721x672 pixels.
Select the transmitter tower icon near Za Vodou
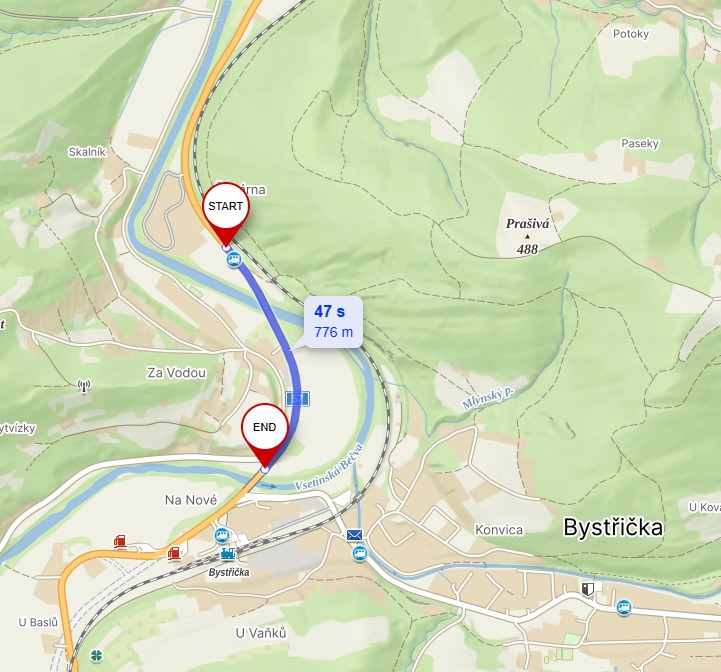[x=84, y=386]
